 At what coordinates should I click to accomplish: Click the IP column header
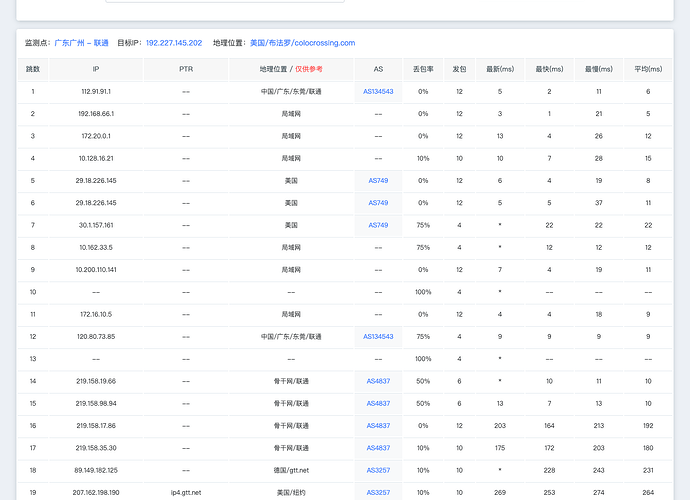[x=96, y=69]
